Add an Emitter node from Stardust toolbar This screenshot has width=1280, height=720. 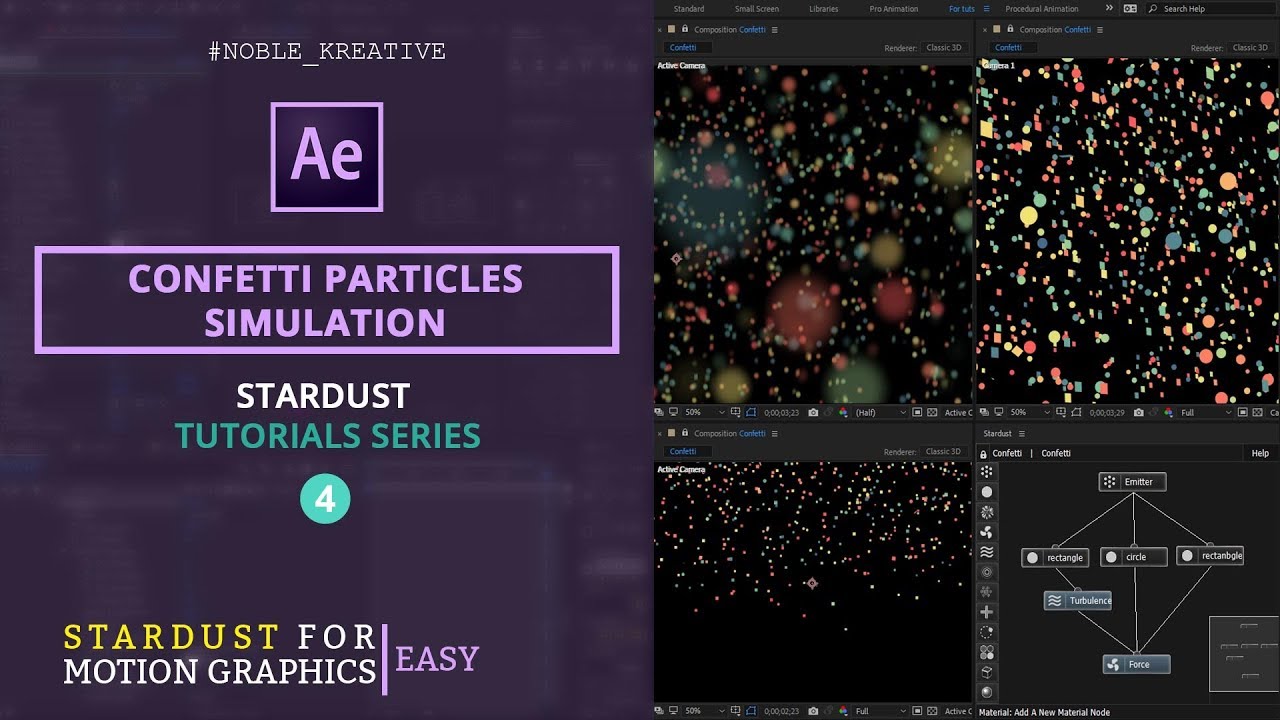(987, 472)
